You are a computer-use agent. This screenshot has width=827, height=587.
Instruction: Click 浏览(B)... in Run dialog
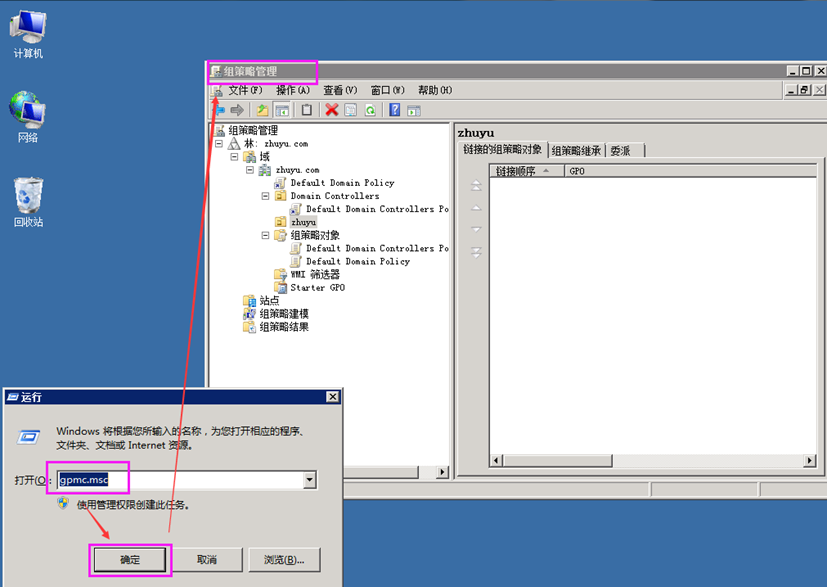tap(284, 560)
